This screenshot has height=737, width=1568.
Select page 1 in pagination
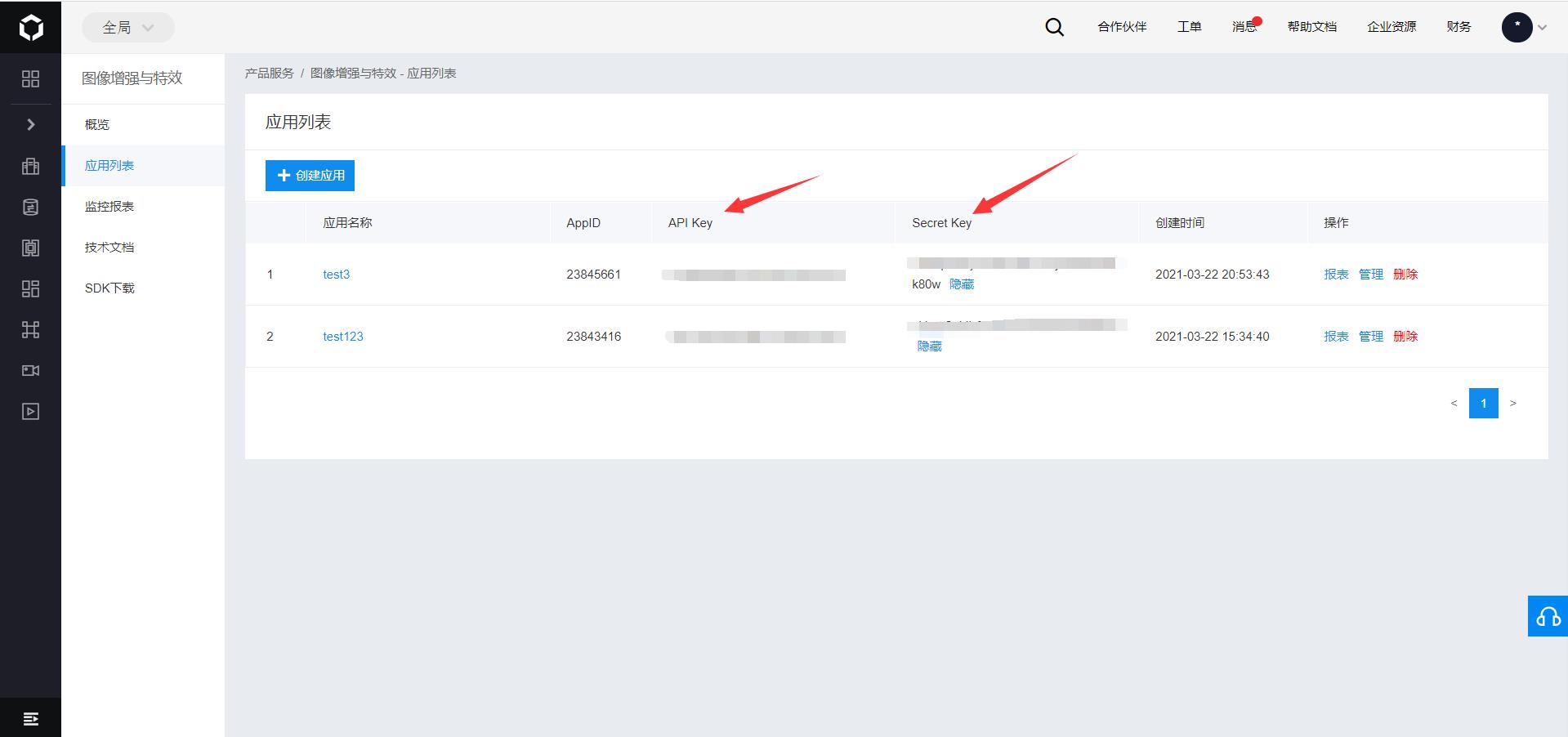[x=1483, y=403]
